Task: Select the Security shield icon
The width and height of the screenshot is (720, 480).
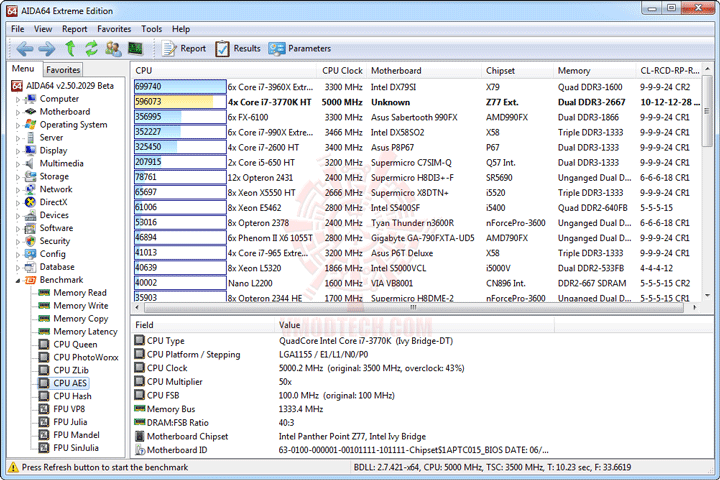Action: coord(30,241)
